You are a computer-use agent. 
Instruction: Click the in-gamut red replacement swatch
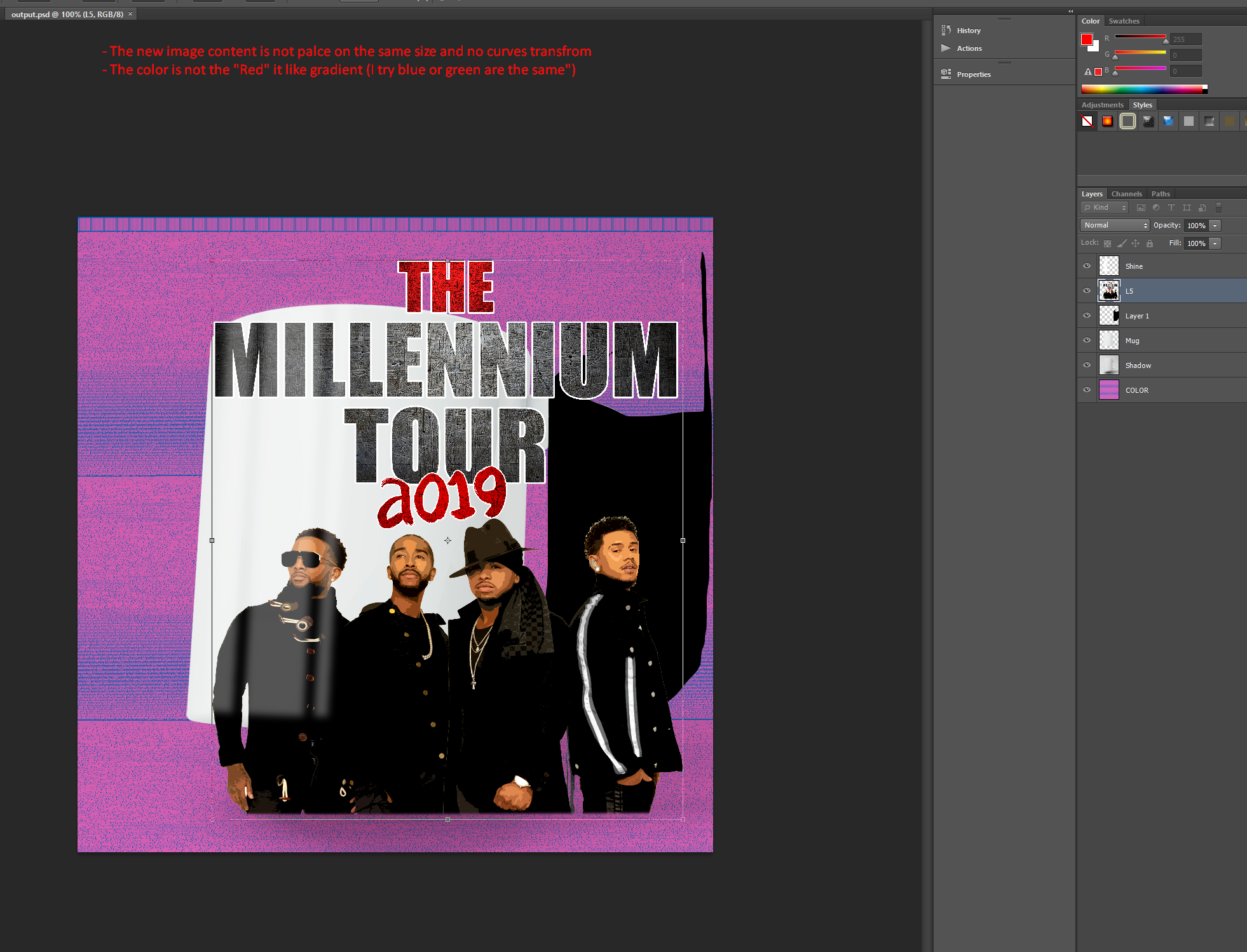coord(1098,72)
